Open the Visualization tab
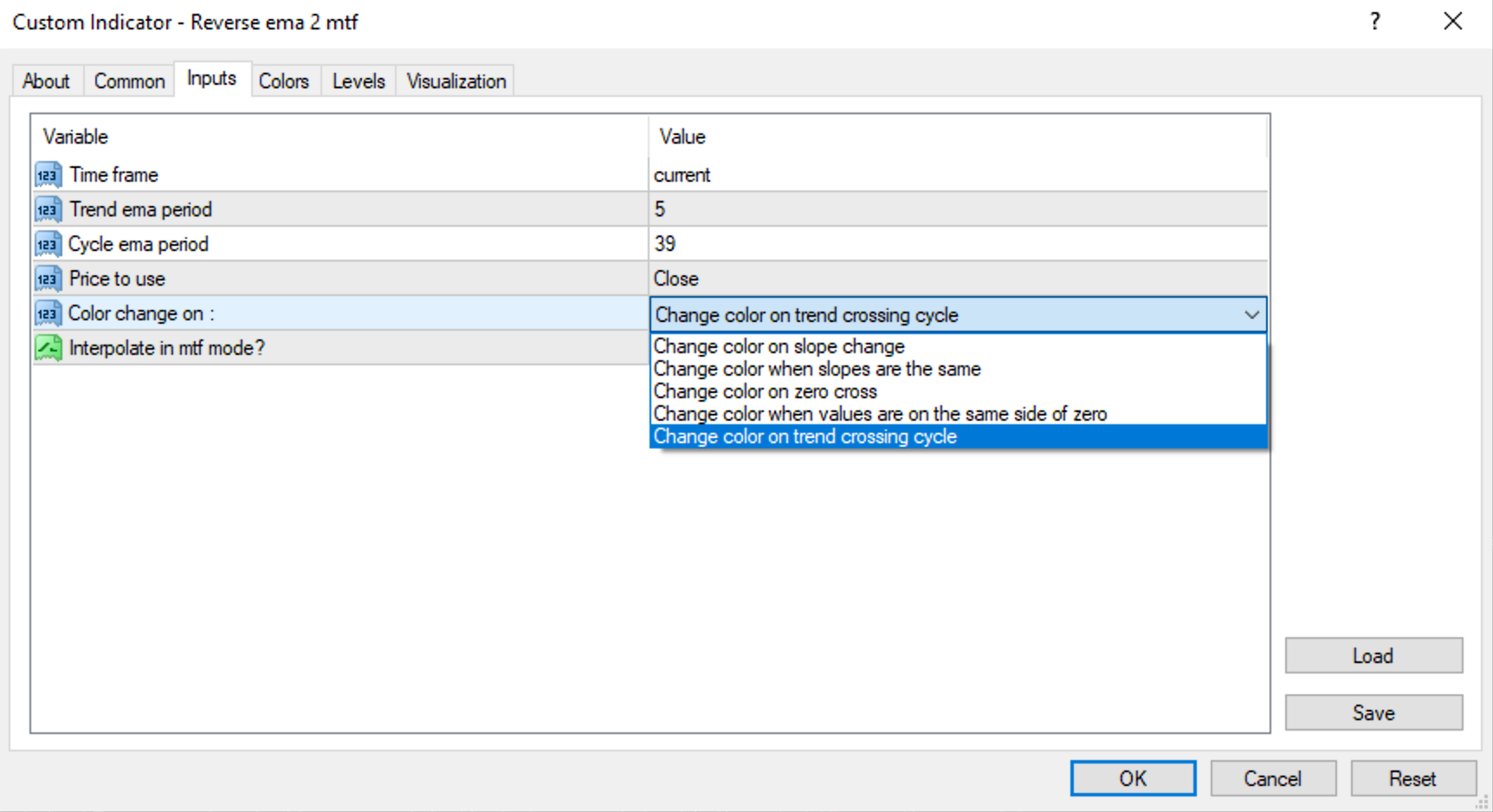1493x812 pixels. (456, 81)
